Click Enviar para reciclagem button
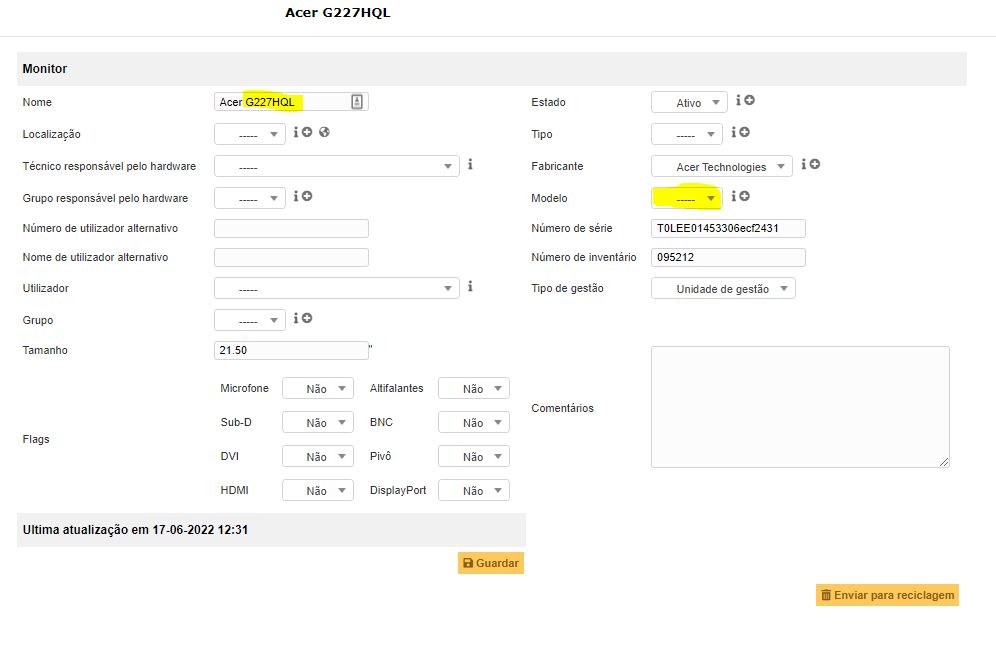 (x=887, y=595)
